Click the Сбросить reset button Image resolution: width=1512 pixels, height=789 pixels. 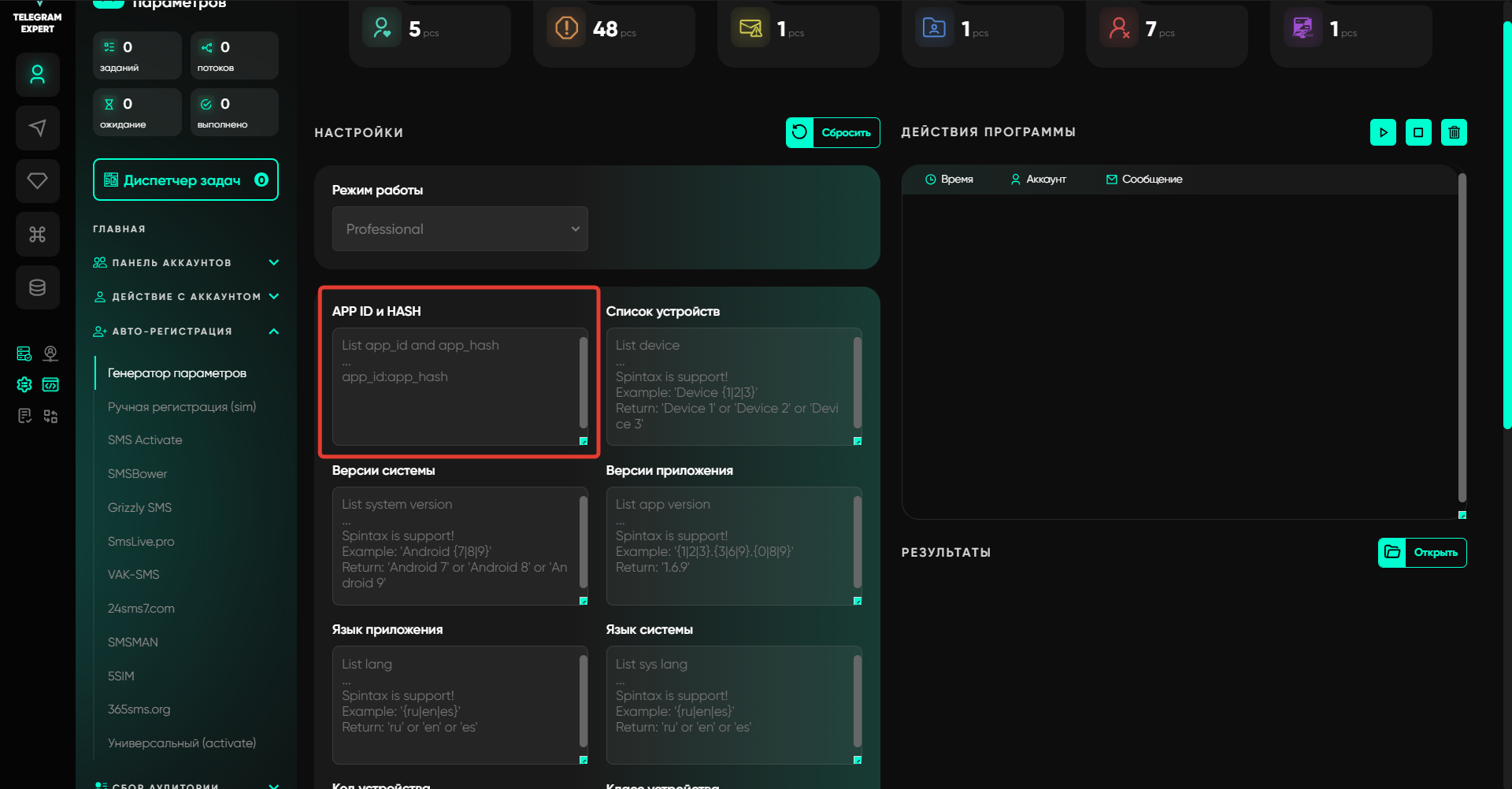click(832, 132)
